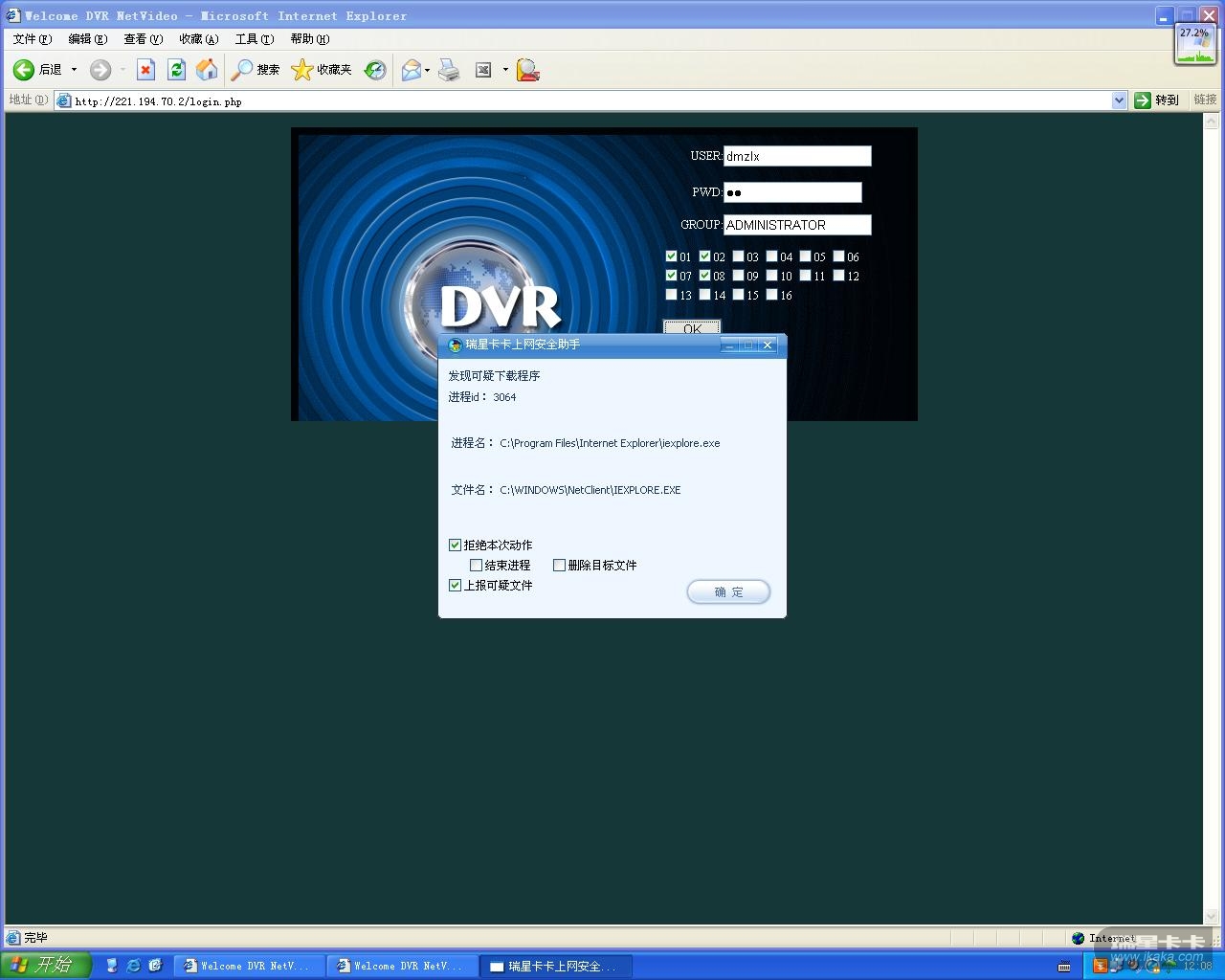
Task: Click the 27.2% performance monitor widget
Action: click(1194, 44)
